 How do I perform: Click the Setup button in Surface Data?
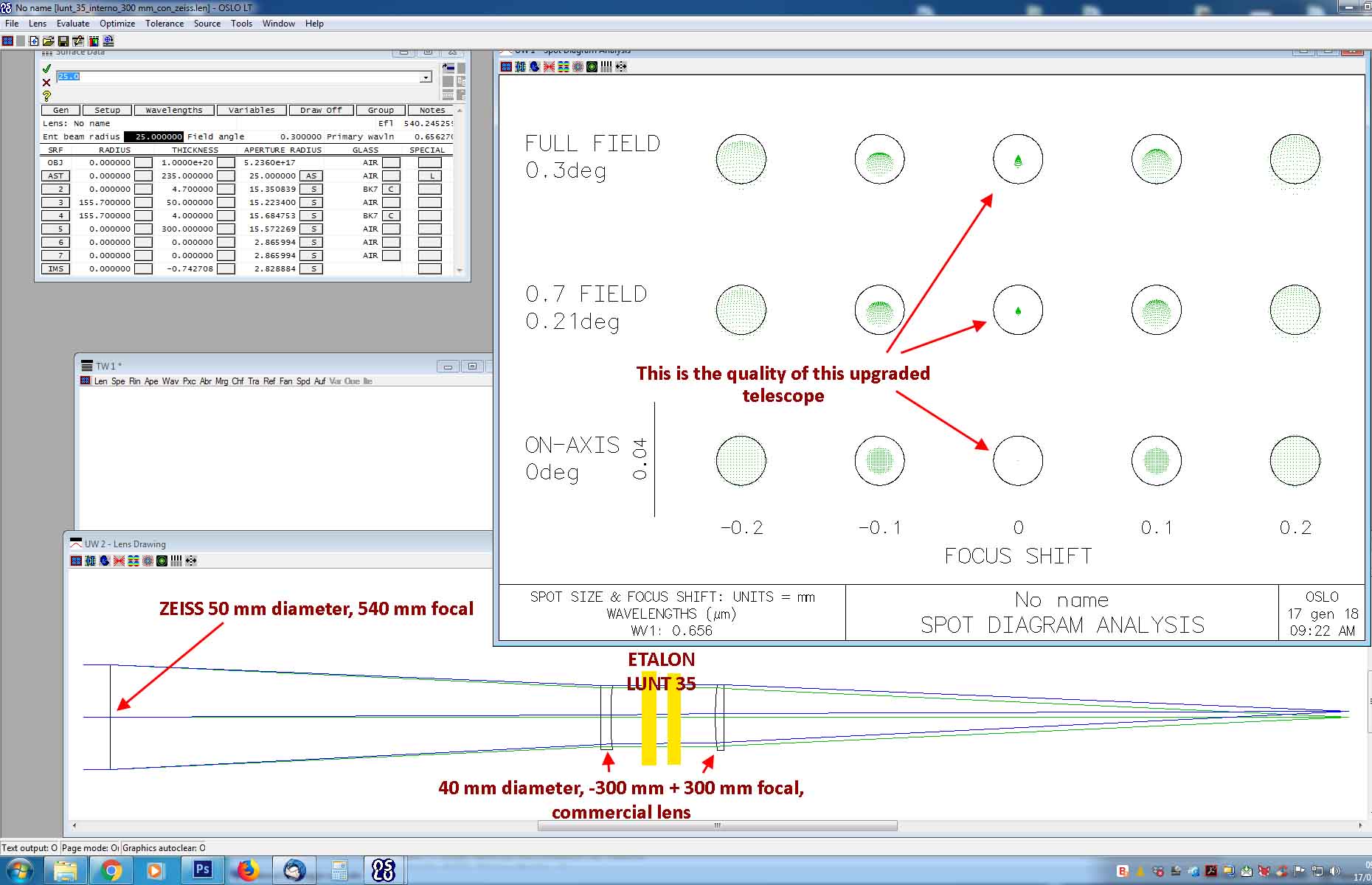coord(107,110)
